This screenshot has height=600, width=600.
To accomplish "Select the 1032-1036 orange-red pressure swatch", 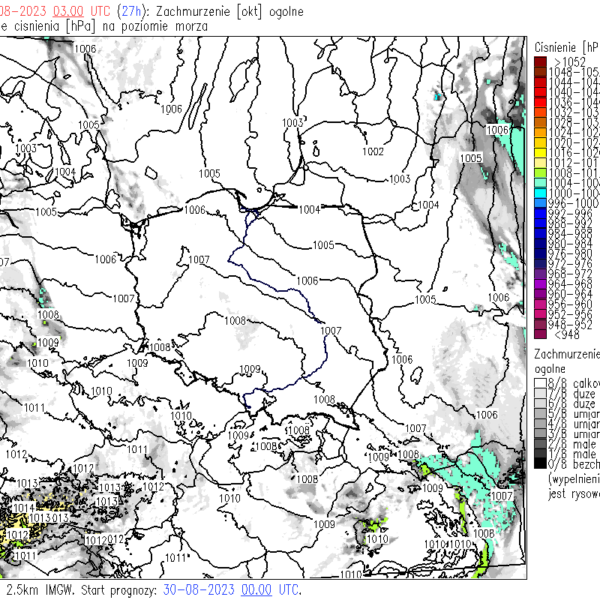I will tap(541, 112).
